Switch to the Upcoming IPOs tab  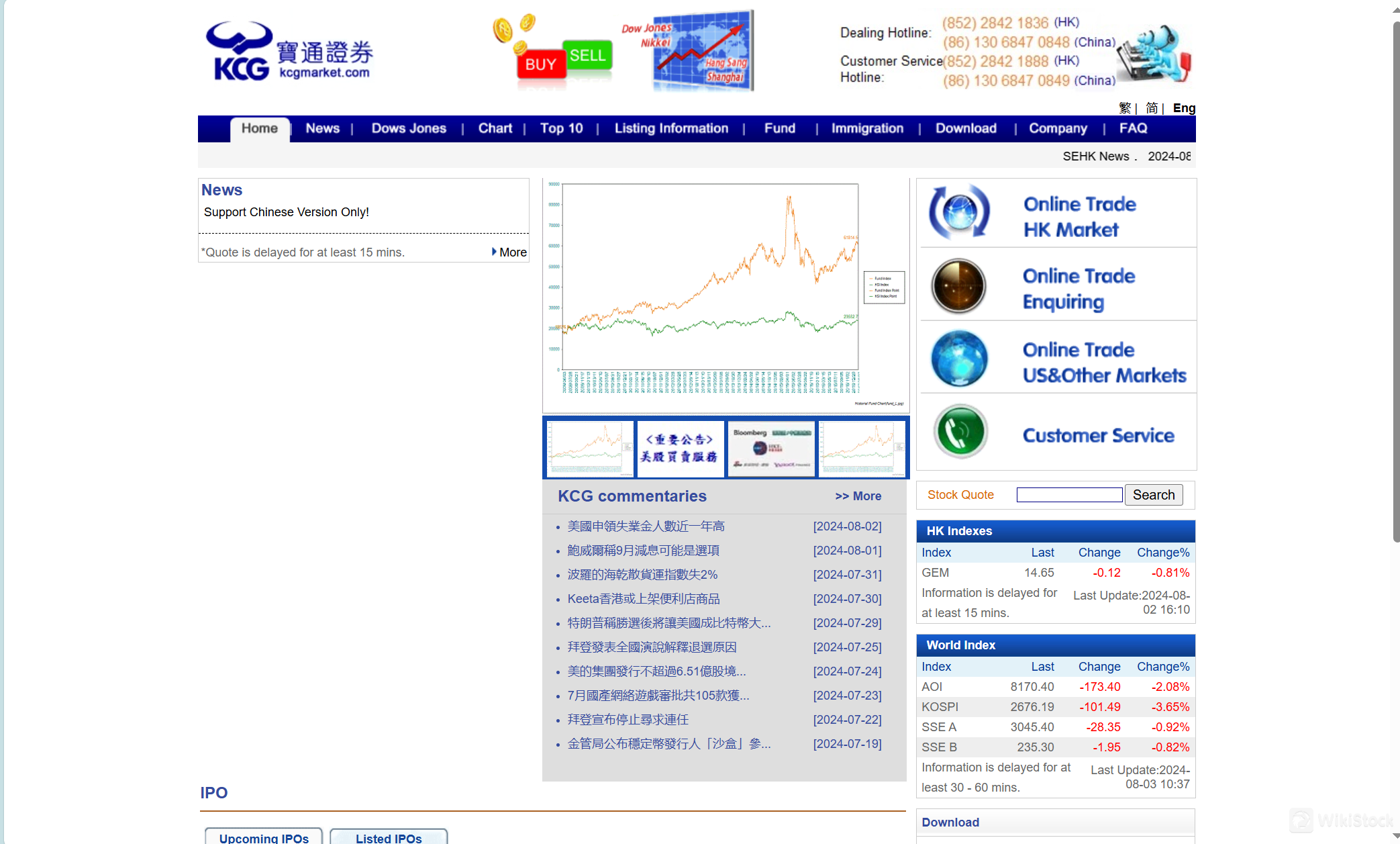(264, 837)
